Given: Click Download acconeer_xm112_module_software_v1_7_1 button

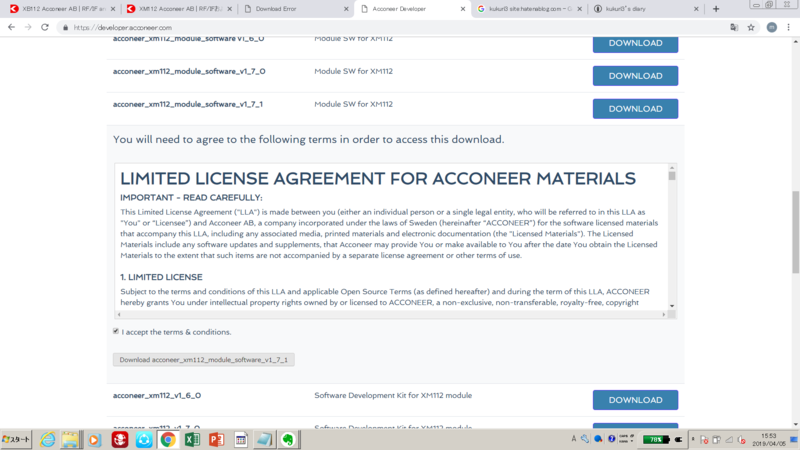Looking at the screenshot, I should point(204,360).
